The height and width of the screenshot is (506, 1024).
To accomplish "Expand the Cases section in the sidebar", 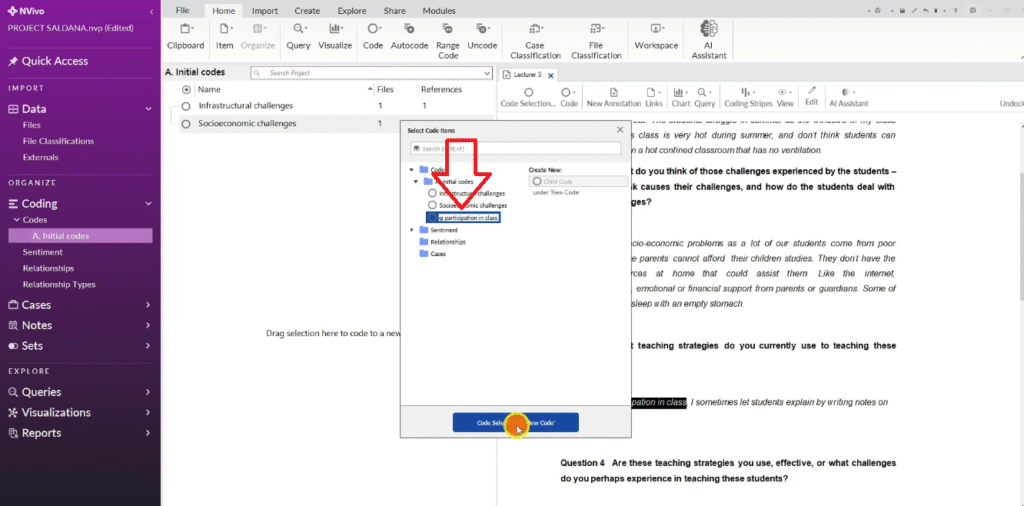I will tap(147, 305).
